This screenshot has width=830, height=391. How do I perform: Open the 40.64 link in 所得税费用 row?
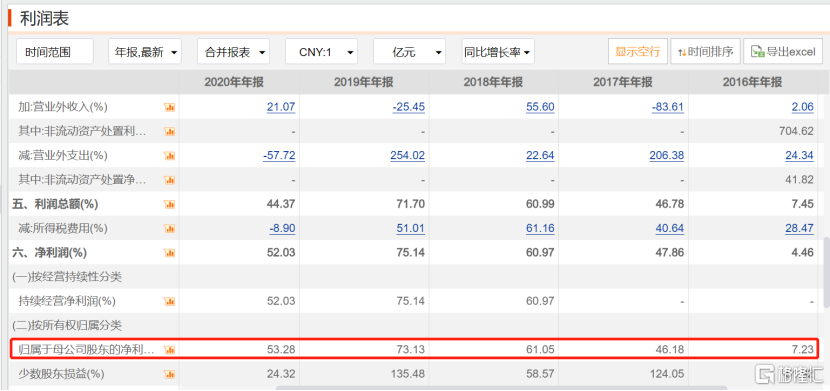point(670,229)
